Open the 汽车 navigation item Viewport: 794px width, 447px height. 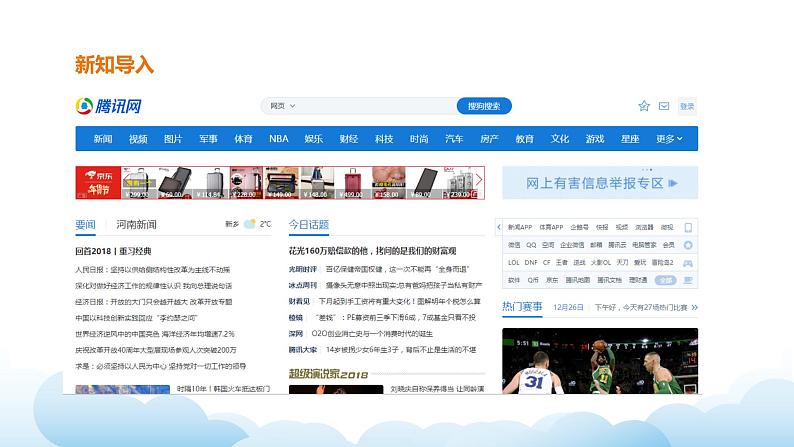454,139
